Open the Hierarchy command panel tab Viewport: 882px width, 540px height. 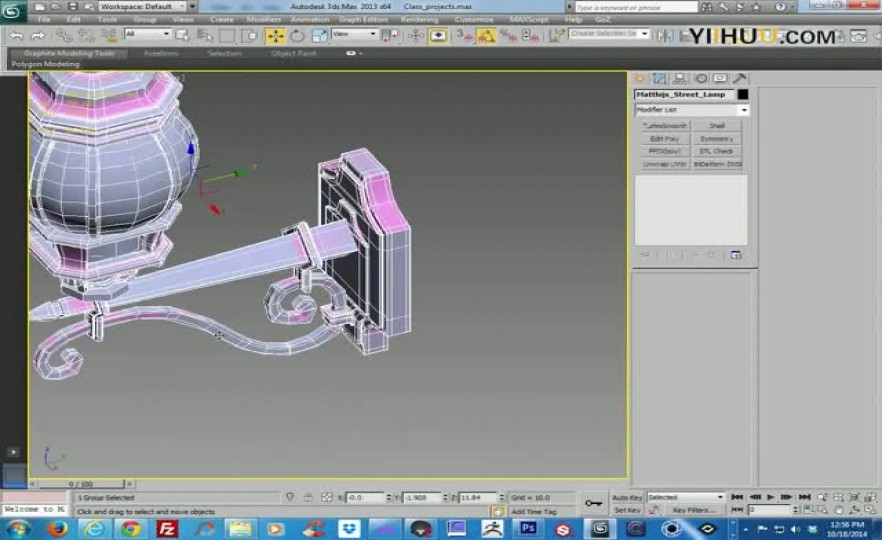point(680,79)
